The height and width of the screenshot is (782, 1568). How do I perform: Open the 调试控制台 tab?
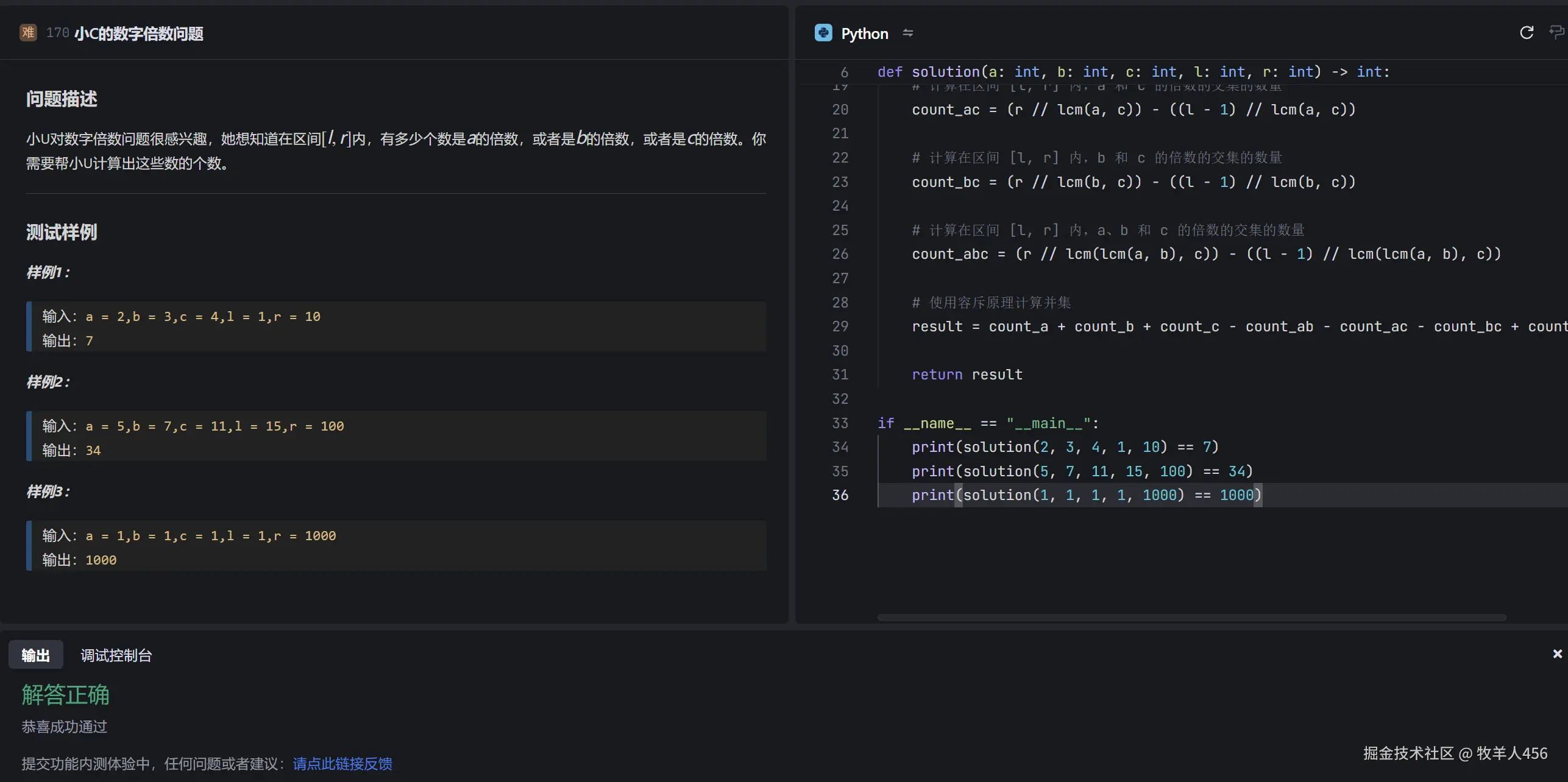(x=116, y=655)
